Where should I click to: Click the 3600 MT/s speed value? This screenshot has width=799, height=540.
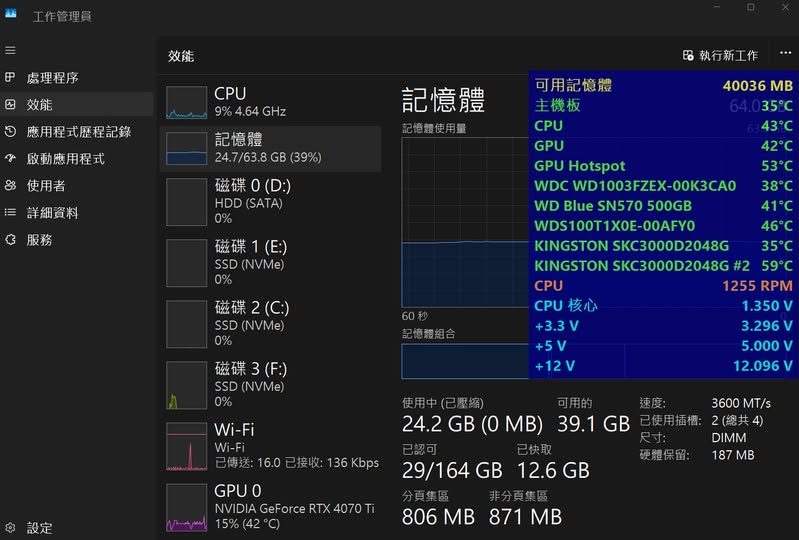[741, 403]
